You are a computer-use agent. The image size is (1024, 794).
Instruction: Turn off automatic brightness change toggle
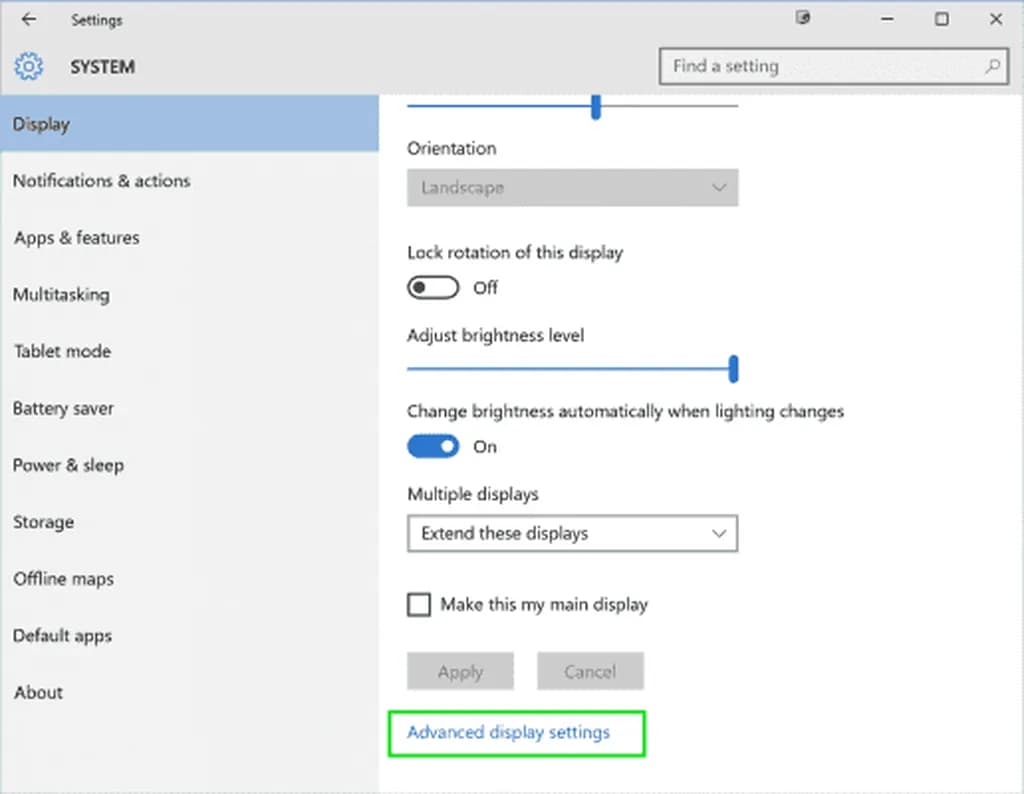tap(433, 447)
